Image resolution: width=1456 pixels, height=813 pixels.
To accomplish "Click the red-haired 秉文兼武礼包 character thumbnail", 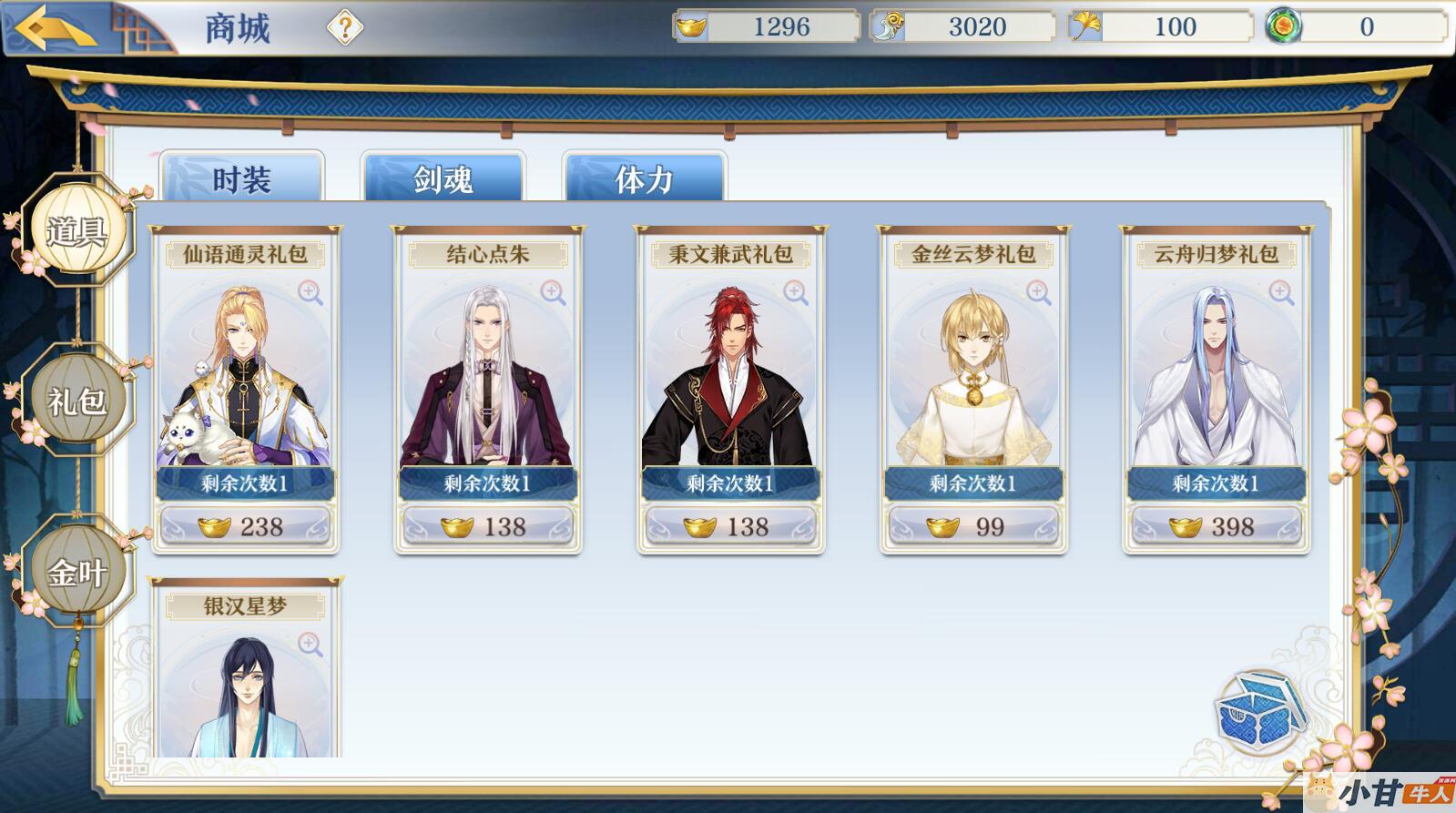I will (730, 375).
